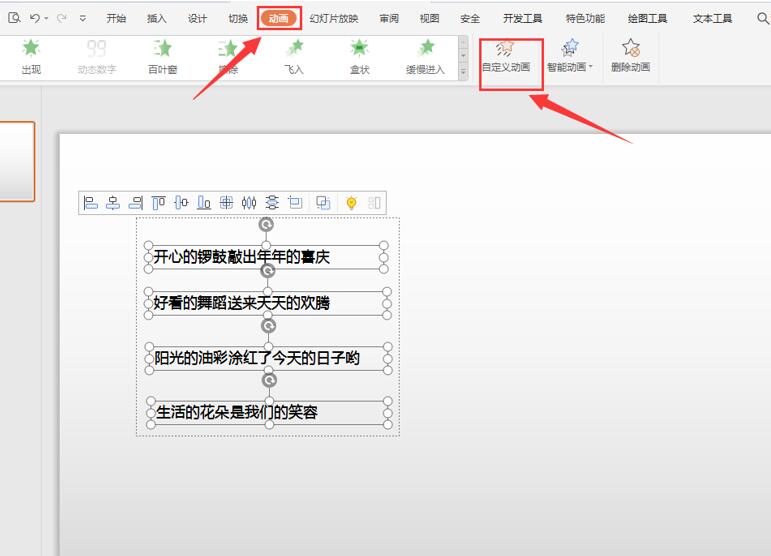This screenshot has height=556, width=771.
Task: Group the selected objects via combine icon
Action: [323, 203]
